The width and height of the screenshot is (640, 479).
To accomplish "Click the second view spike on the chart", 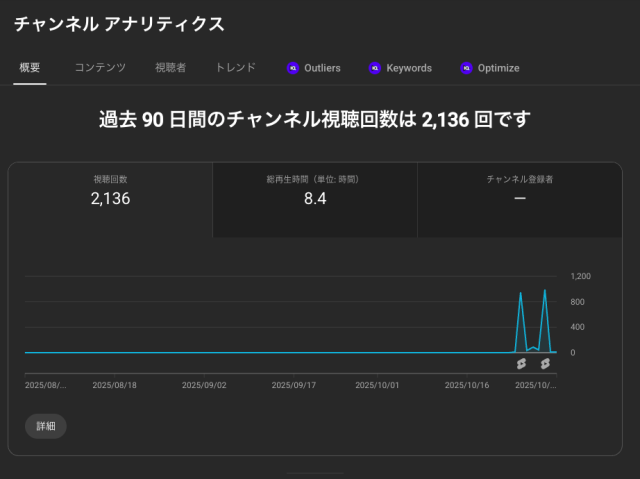I will point(545,291).
